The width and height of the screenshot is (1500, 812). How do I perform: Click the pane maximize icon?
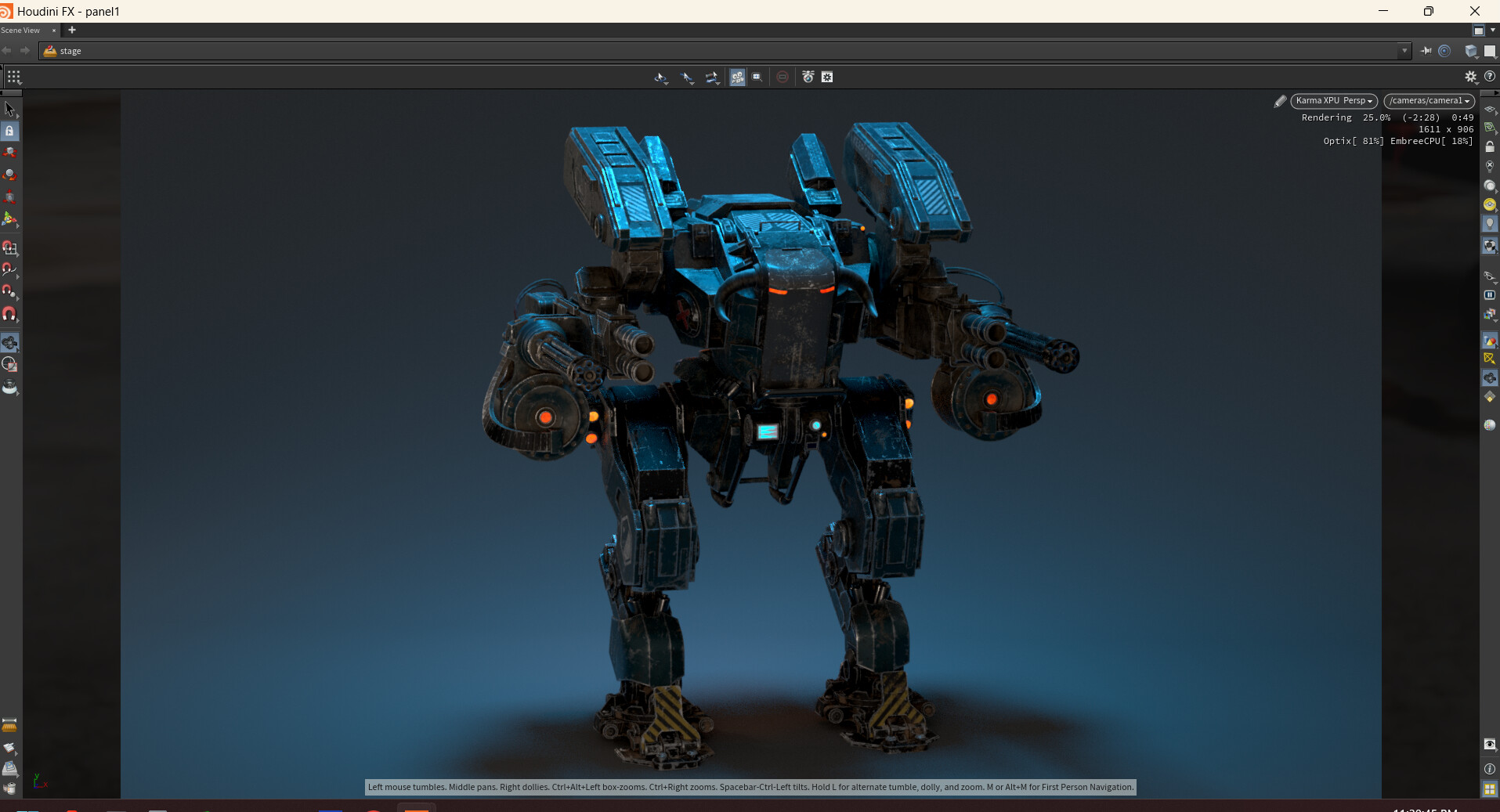pyautogui.click(x=1479, y=31)
